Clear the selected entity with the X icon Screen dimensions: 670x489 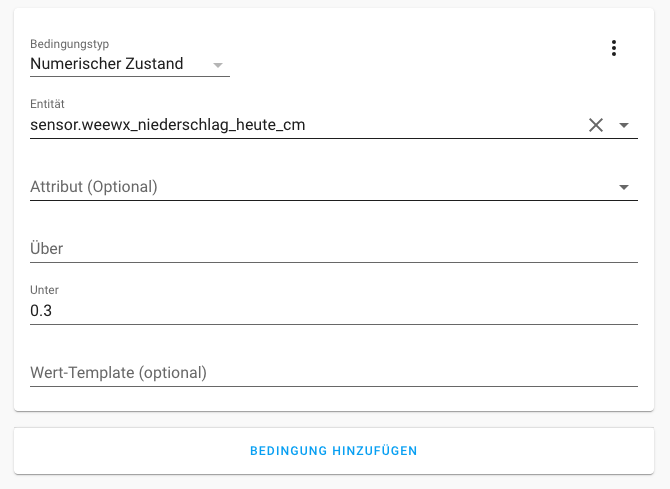pos(596,125)
